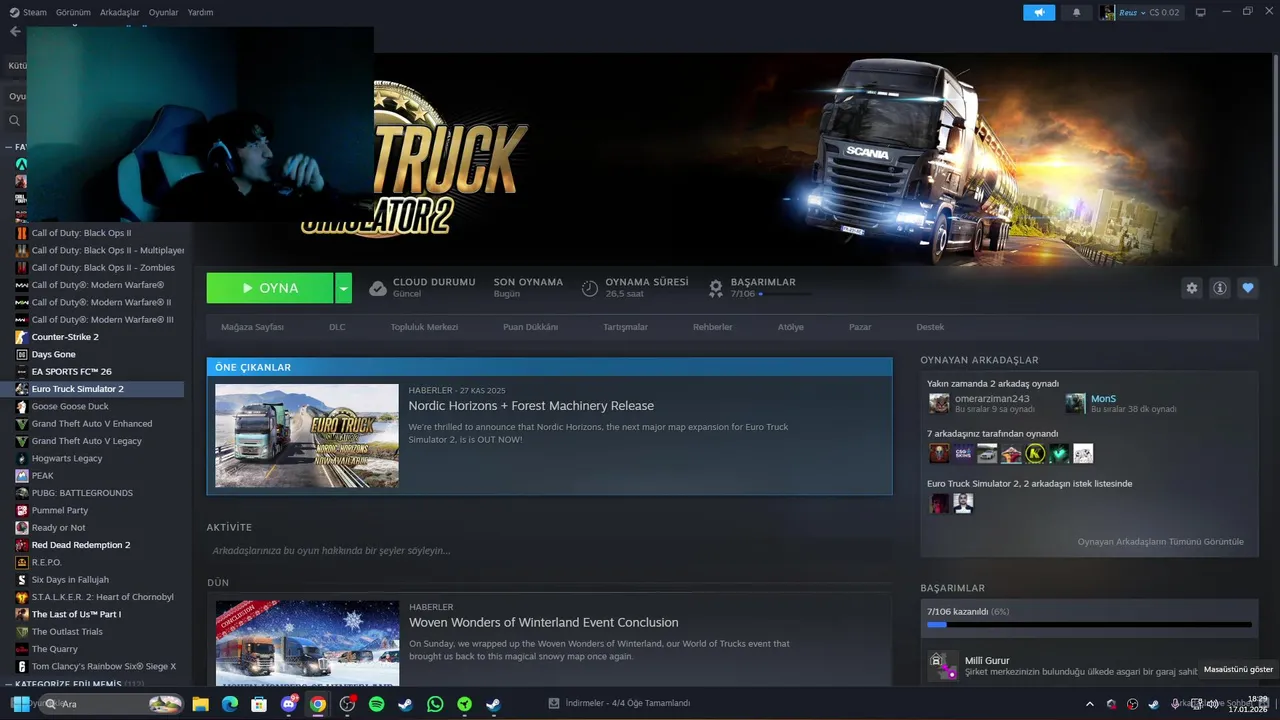This screenshot has height=720, width=1280.
Task: Click the first friend avatar under 7 arkadaşınız
Action: [x=939, y=454]
